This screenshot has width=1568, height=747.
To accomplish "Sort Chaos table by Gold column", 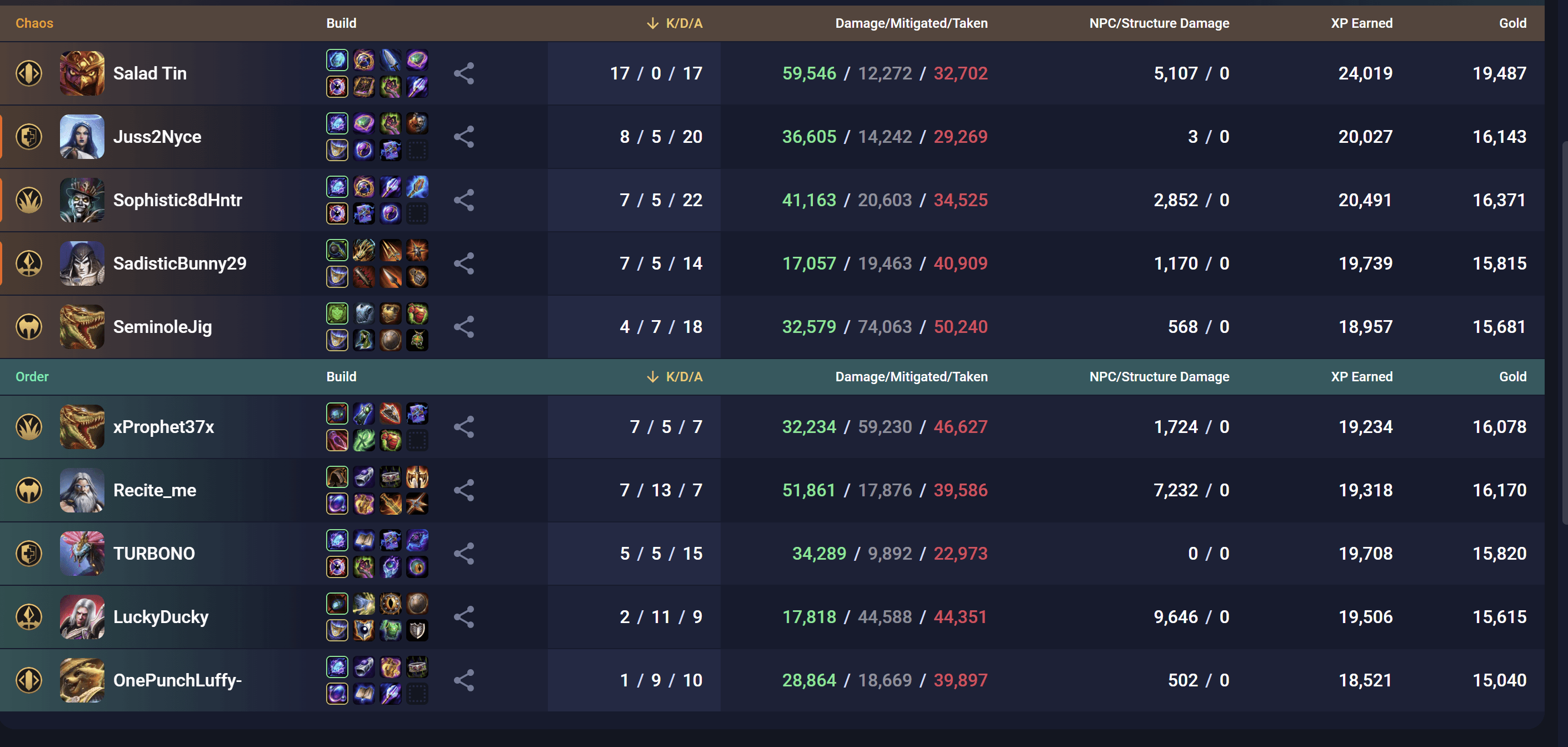I will pyautogui.click(x=1512, y=23).
